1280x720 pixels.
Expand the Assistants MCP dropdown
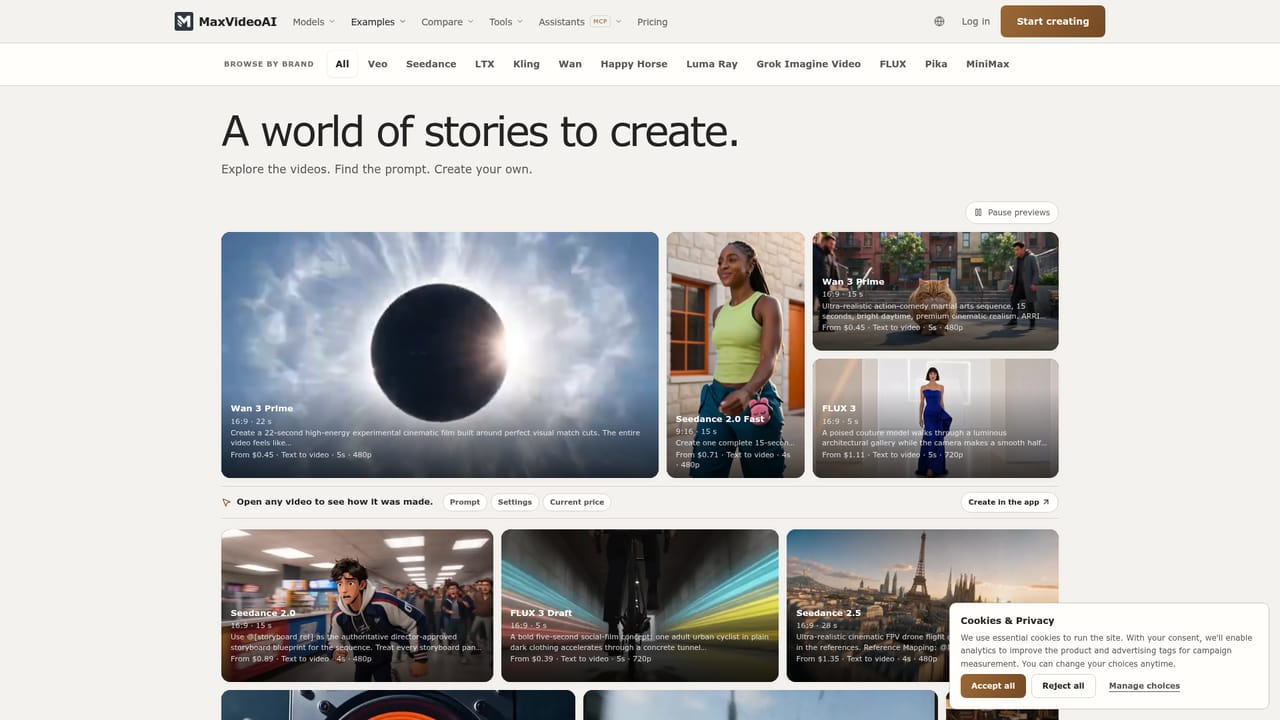click(x=580, y=21)
